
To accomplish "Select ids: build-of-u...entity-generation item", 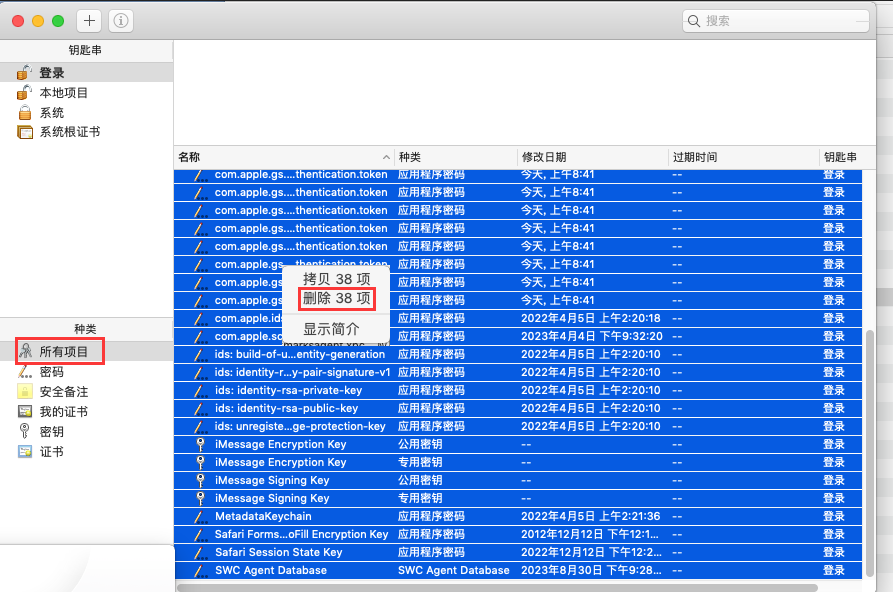I will (300, 354).
